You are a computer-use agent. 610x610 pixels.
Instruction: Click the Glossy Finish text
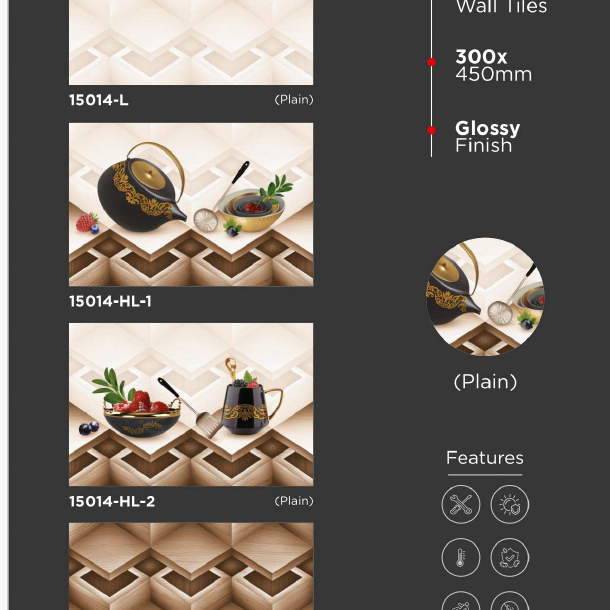click(x=487, y=137)
